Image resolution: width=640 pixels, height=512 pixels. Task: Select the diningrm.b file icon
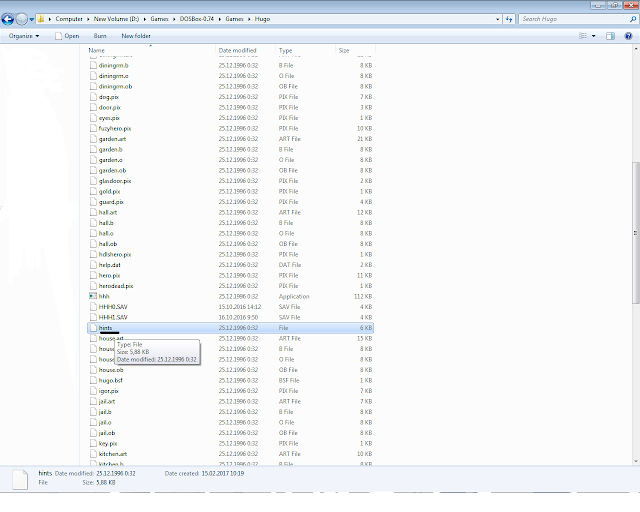click(x=93, y=65)
